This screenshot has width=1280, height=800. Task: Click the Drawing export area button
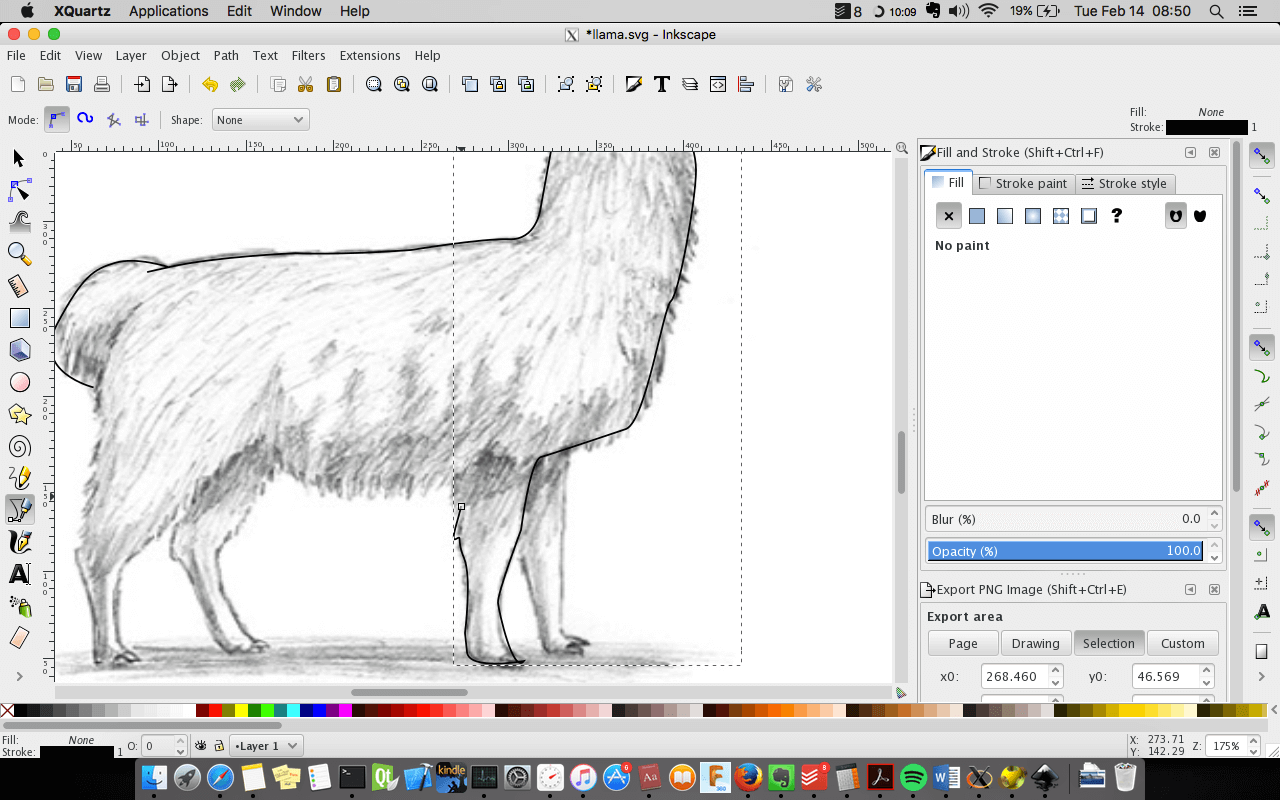1035,643
